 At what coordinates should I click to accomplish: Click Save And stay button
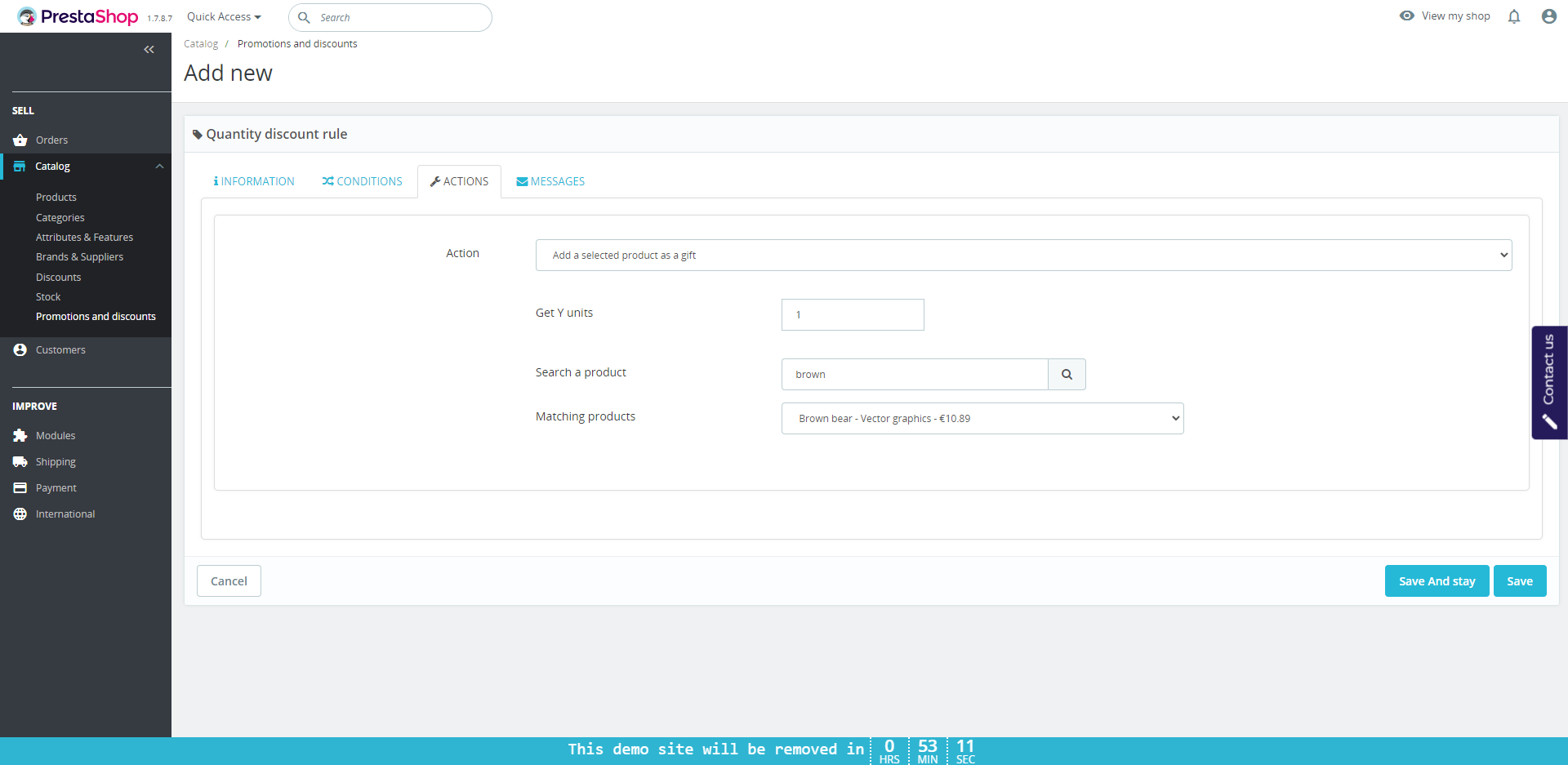click(x=1437, y=581)
